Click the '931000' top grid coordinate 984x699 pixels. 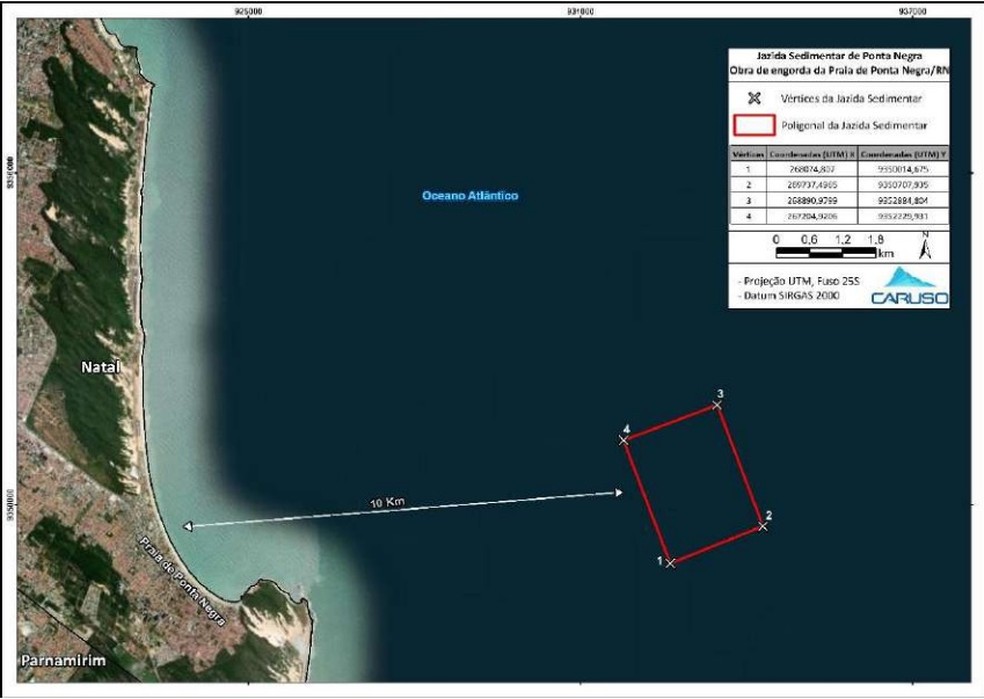point(580,11)
